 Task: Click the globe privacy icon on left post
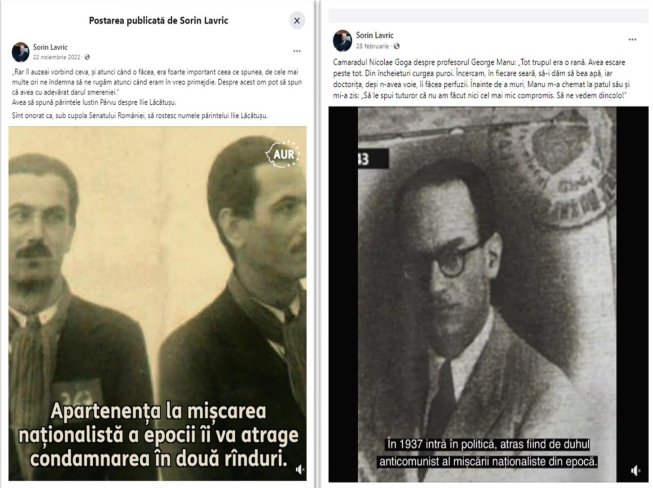87,57
